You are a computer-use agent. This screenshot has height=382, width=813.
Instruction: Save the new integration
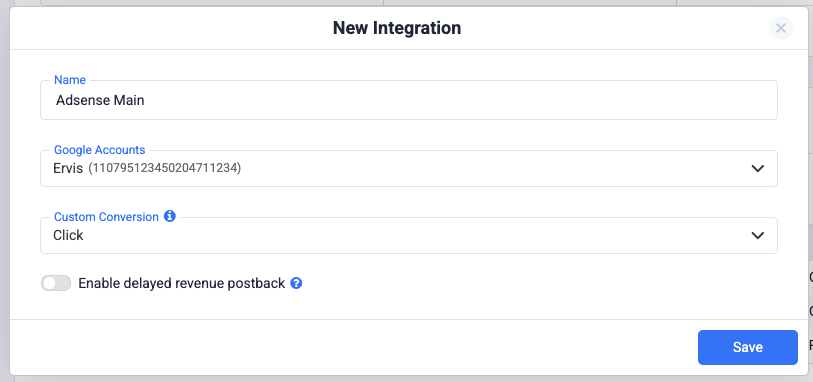point(747,347)
